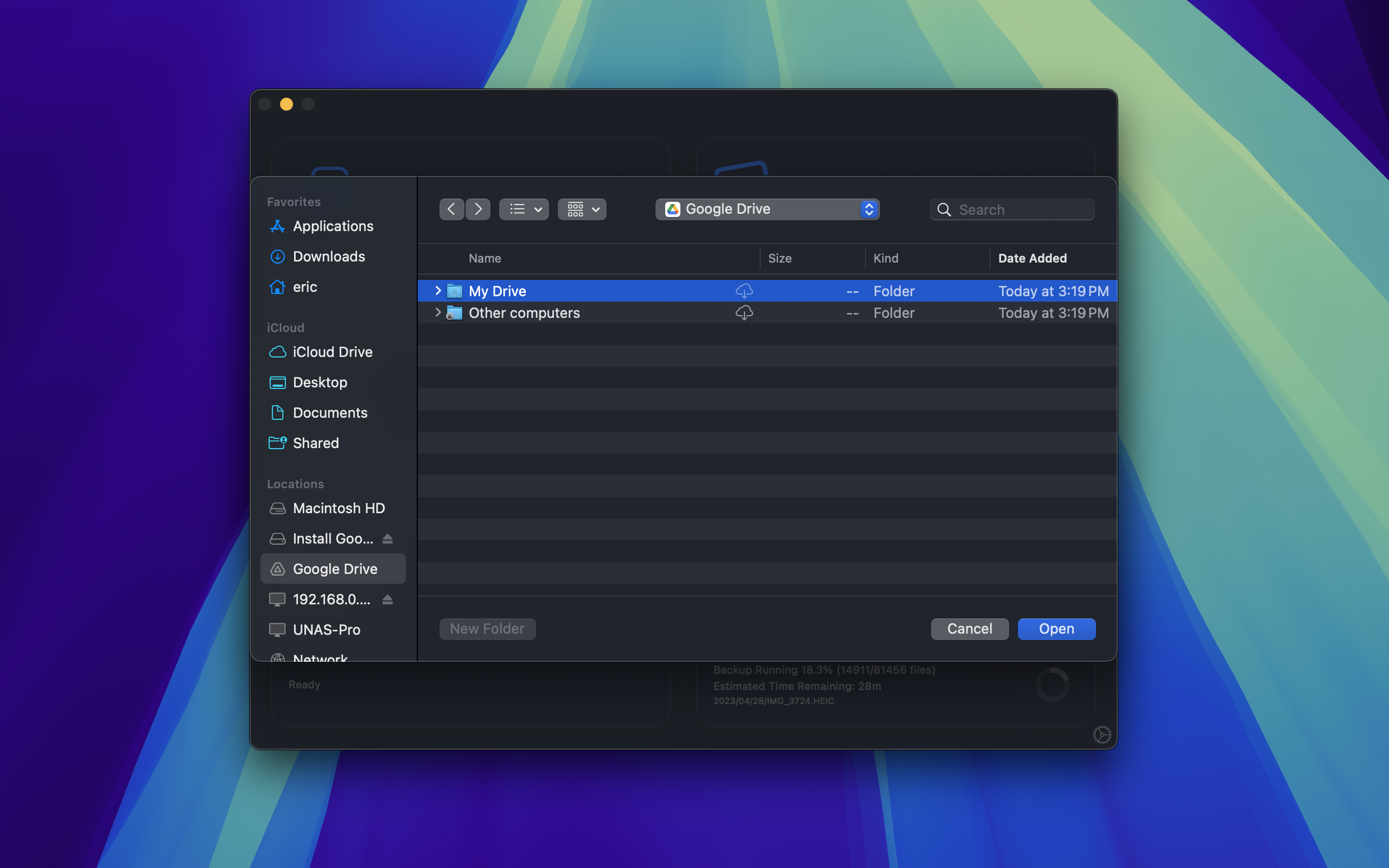Click cloud download icon for Other computers
The width and height of the screenshot is (1389, 868).
tap(744, 313)
